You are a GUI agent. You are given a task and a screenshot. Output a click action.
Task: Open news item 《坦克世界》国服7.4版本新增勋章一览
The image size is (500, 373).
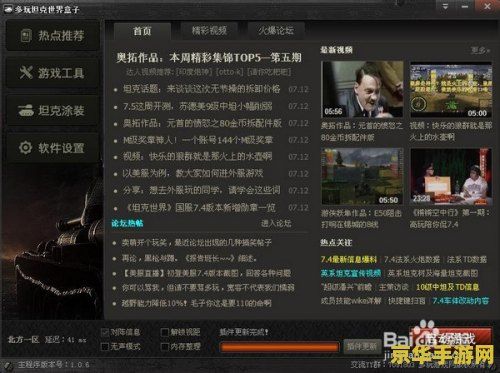[199, 208]
